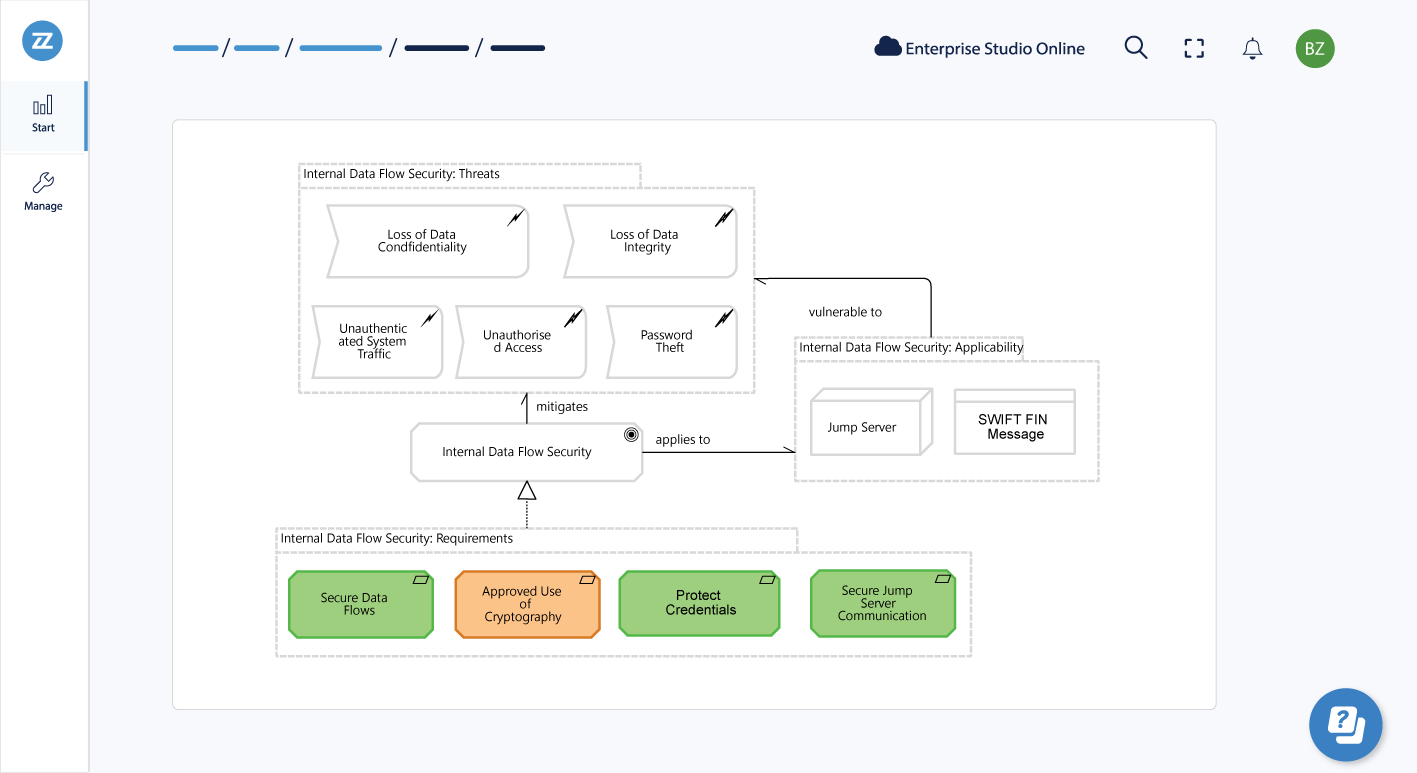The height and width of the screenshot is (773, 1417).
Task: Toggle fullscreen view icon
Action: [1194, 48]
